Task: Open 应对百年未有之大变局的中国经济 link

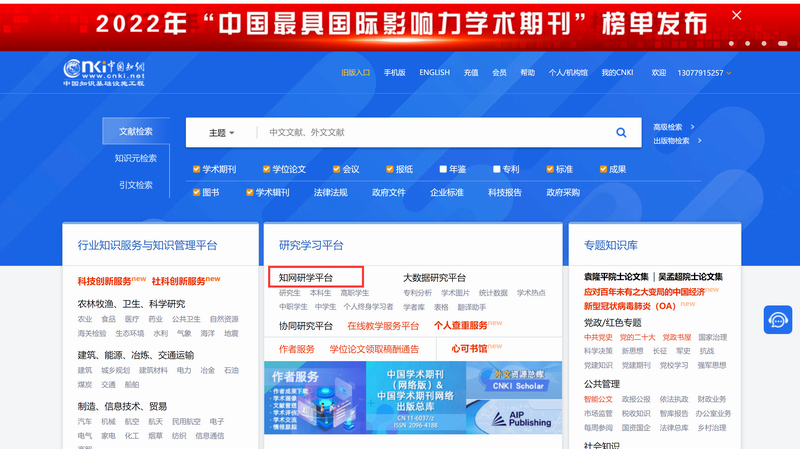Action: [x=644, y=292]
